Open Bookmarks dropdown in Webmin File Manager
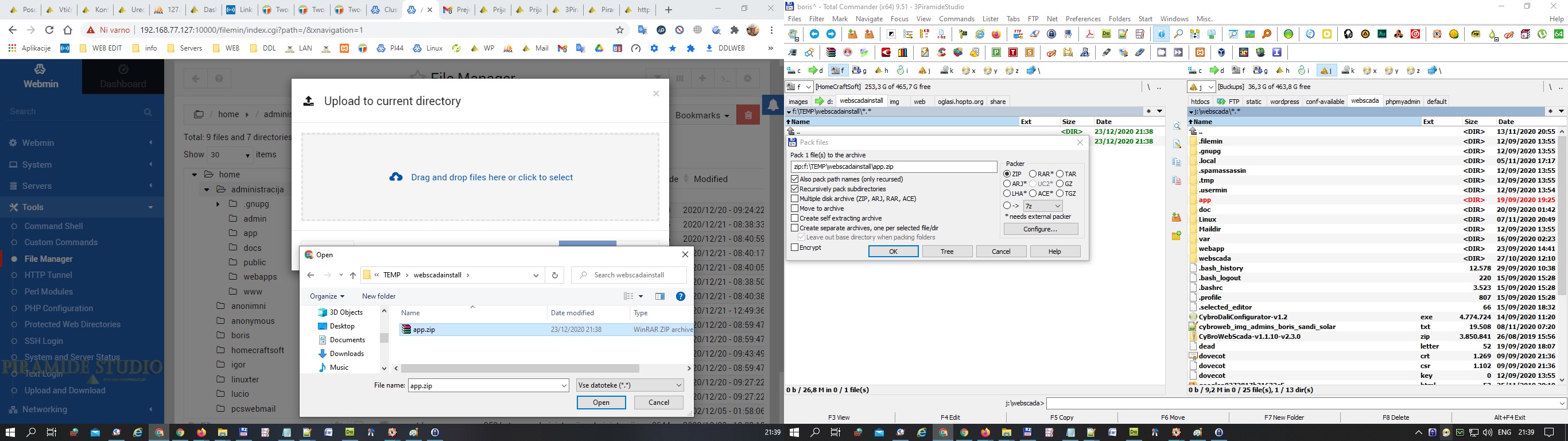1568x441 pixels. pyautogui.click(x=702, y=115)
